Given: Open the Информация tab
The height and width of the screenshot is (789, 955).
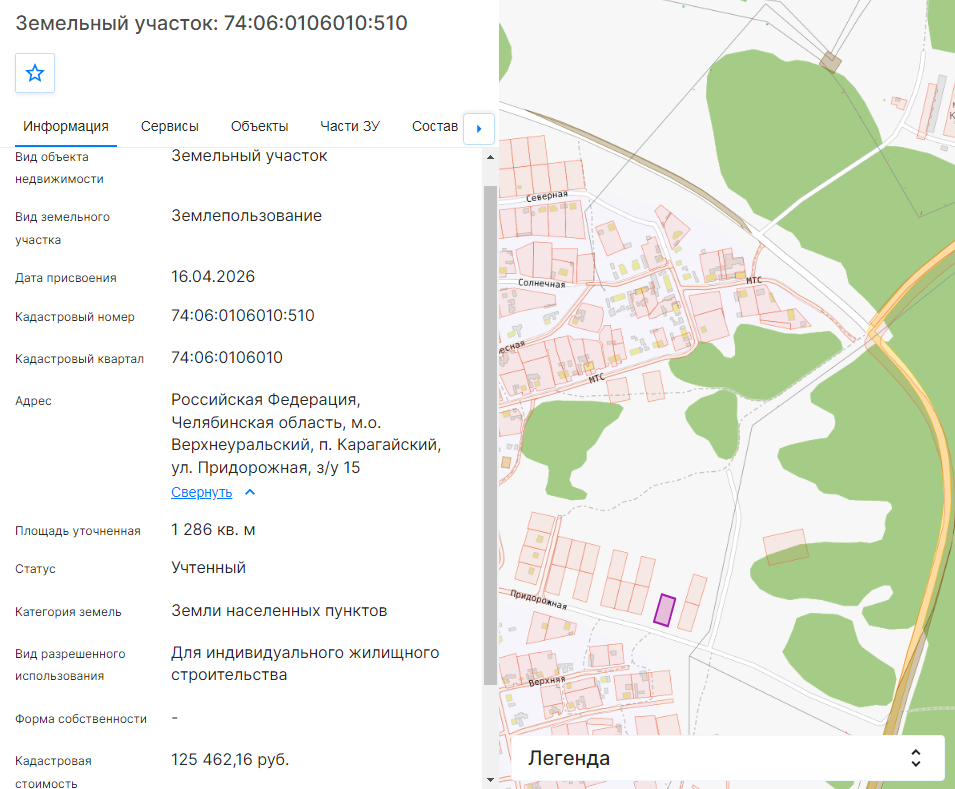Looking at the screenshot, I should pyautogui.click(x=66, y=126).
